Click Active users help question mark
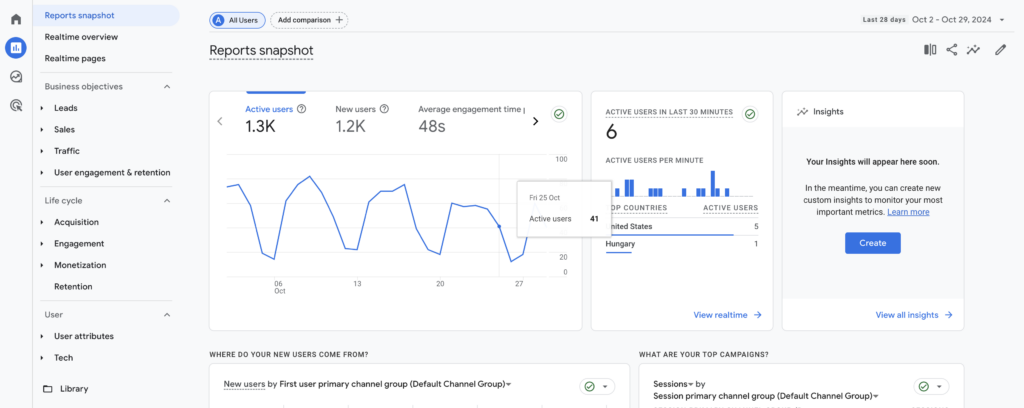The height and width of the screenshot is (408, 1024). (301, 109)
